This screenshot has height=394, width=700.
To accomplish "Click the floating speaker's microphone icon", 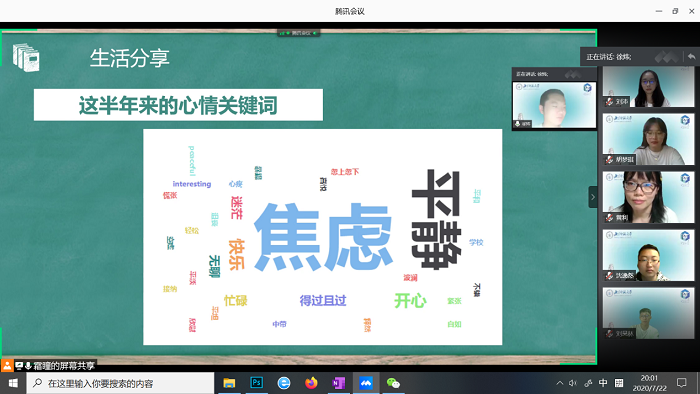I will (517, 124).
